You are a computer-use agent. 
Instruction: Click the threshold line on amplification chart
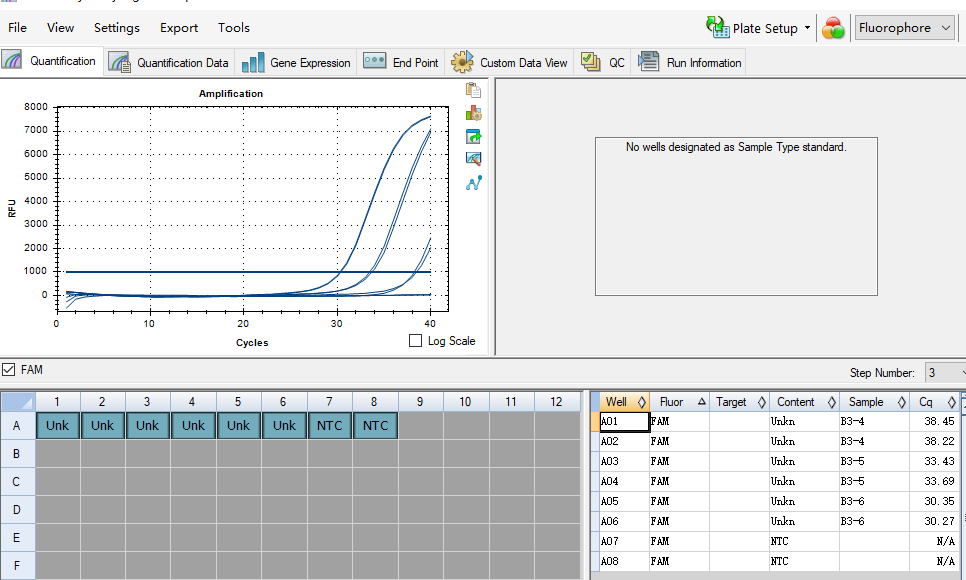[246, 271]
